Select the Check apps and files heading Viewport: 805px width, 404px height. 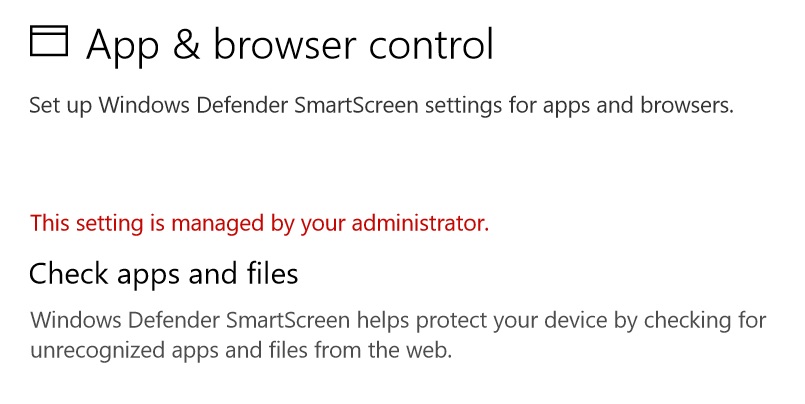click(x=164, y=274)
